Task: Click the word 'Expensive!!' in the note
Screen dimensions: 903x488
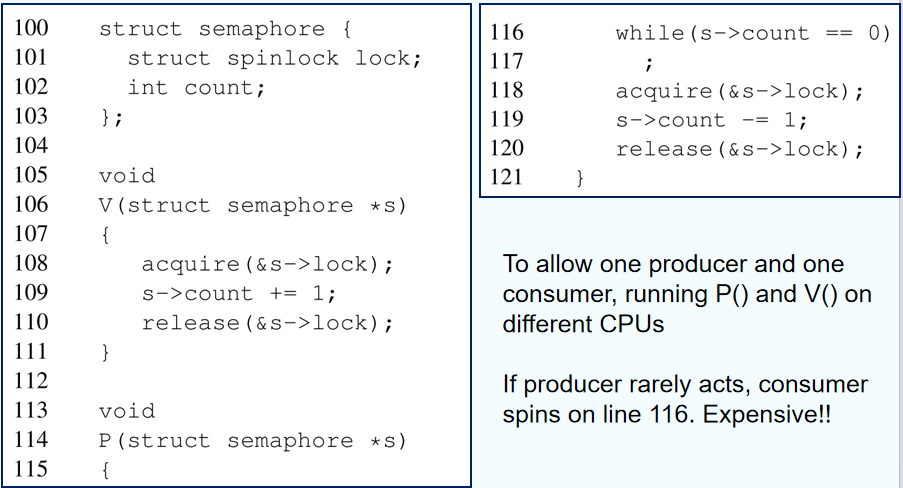Action: pos(767,414)
